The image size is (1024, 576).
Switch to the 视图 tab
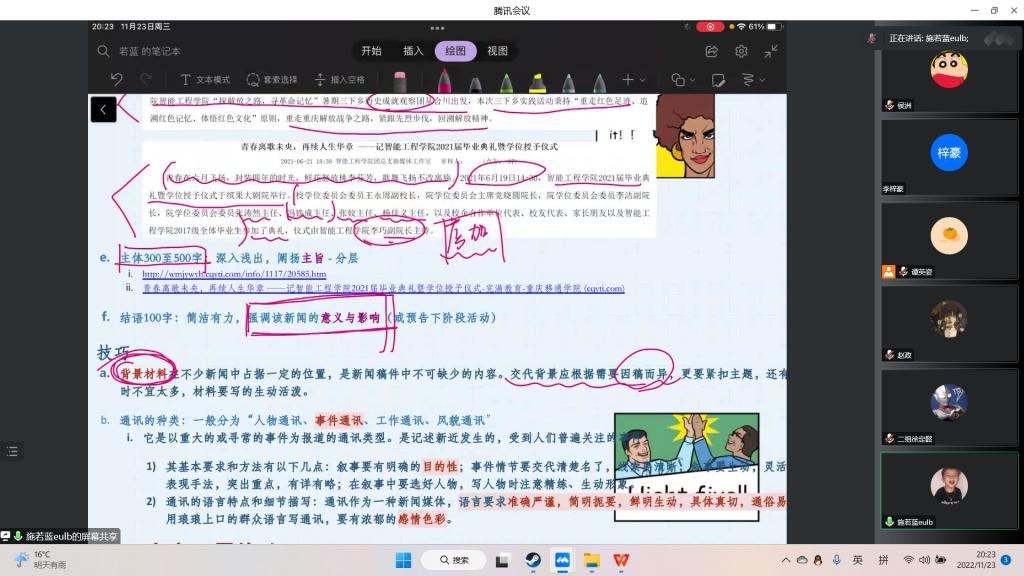pyautogui.click(x=497, y=51)
